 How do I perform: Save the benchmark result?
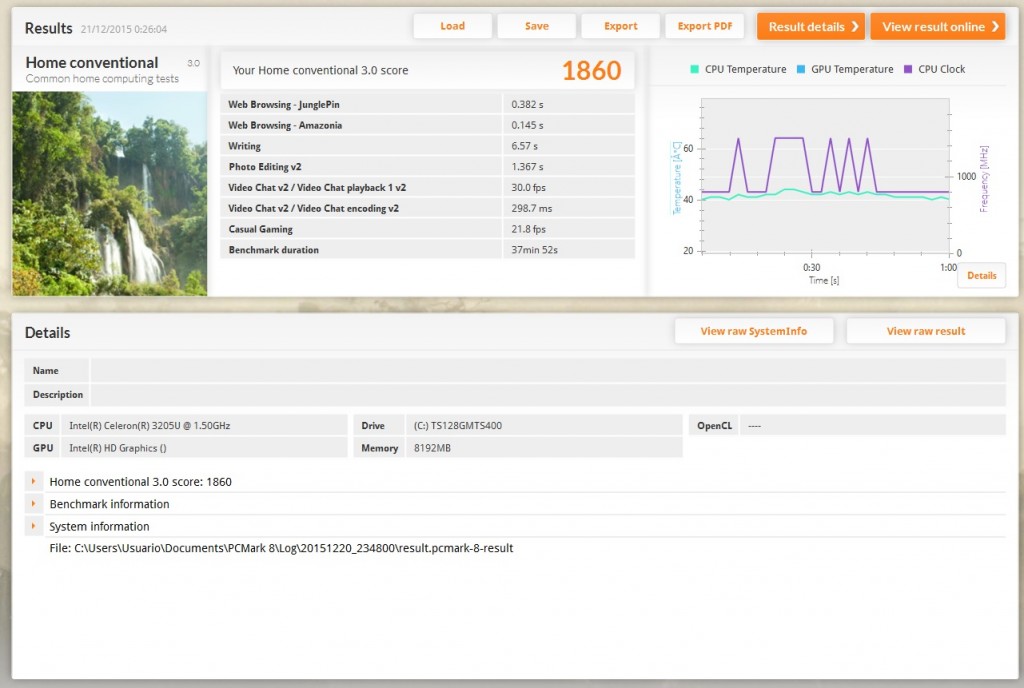pyautogui.click(x=536, y=26)
